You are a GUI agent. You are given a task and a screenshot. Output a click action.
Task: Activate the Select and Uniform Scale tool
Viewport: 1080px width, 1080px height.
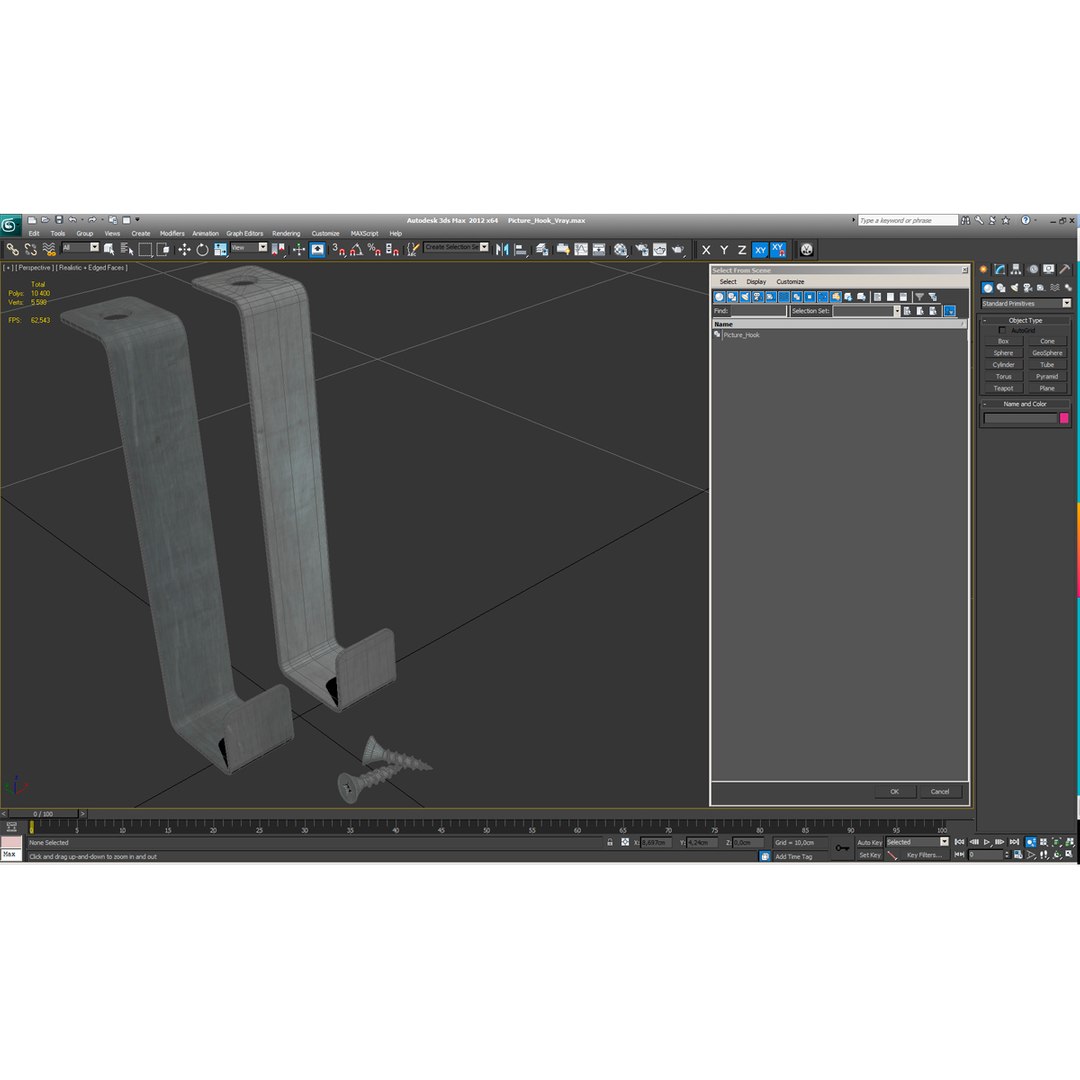tap(220, 249)
